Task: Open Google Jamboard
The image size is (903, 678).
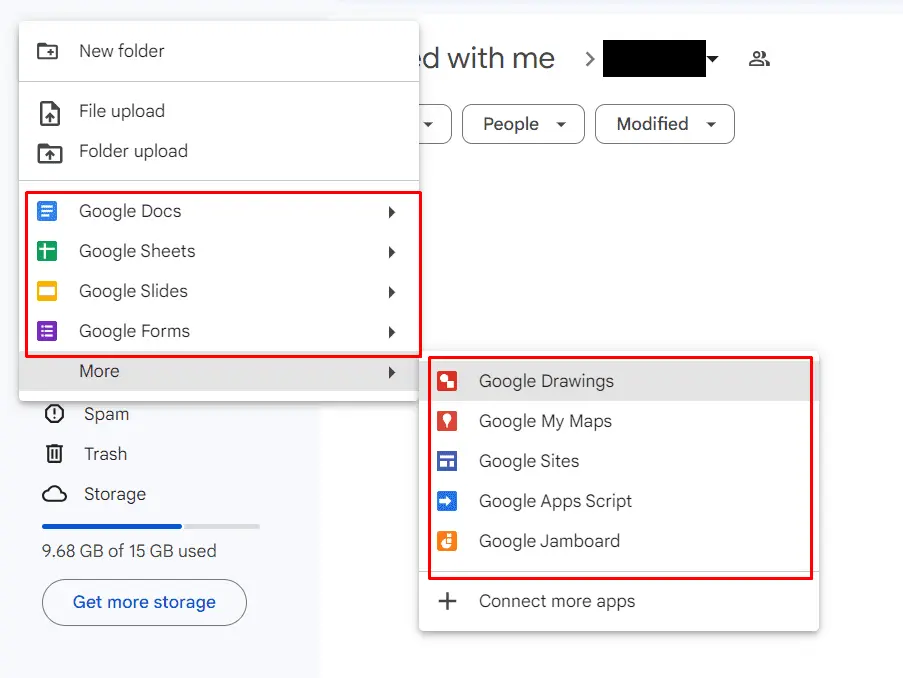Action: point(546,541)
